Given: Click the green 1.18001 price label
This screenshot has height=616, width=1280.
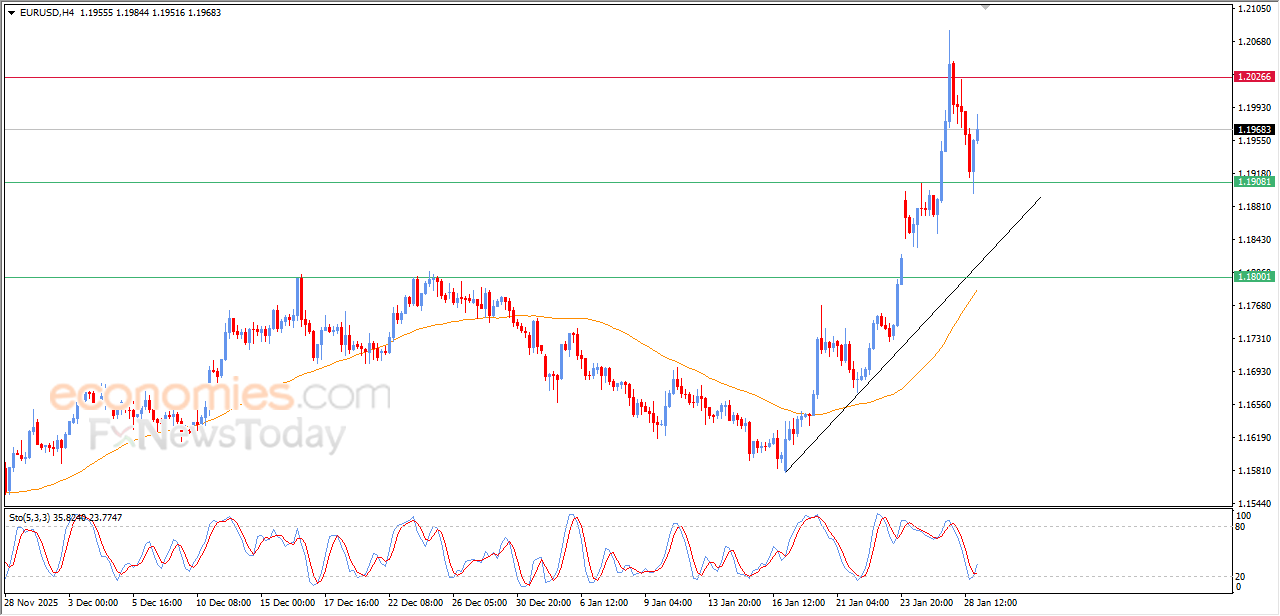Looking at the screenshot, I should [1255, 275].
